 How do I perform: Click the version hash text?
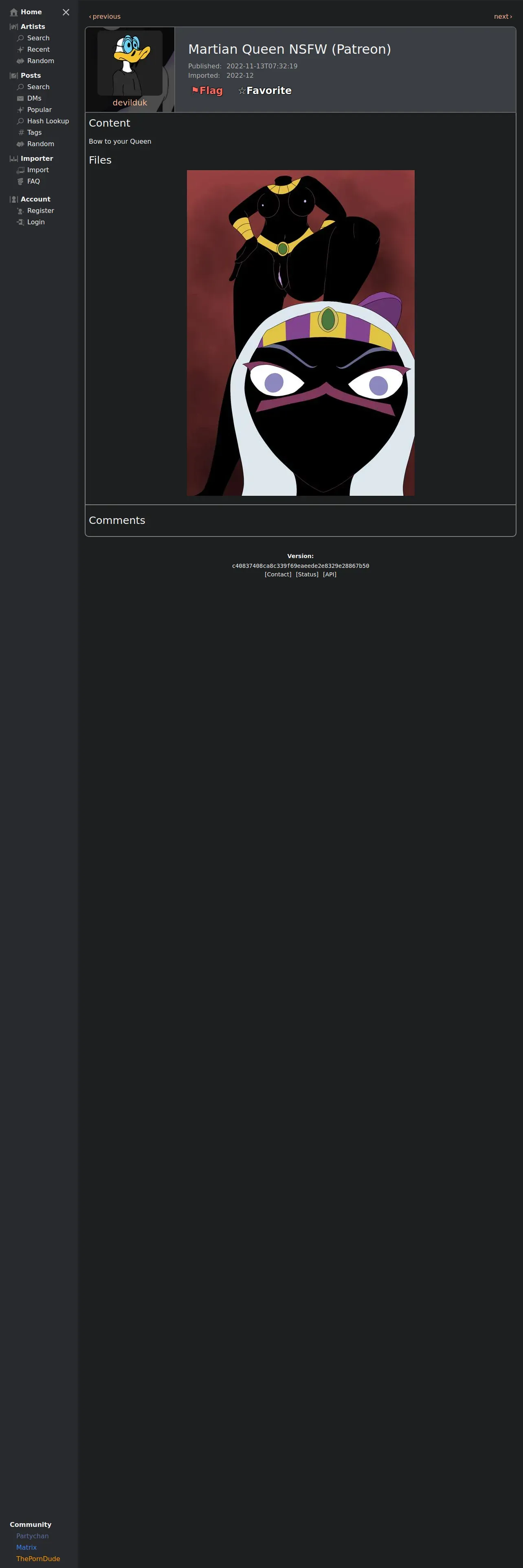(x=301, y=566)
